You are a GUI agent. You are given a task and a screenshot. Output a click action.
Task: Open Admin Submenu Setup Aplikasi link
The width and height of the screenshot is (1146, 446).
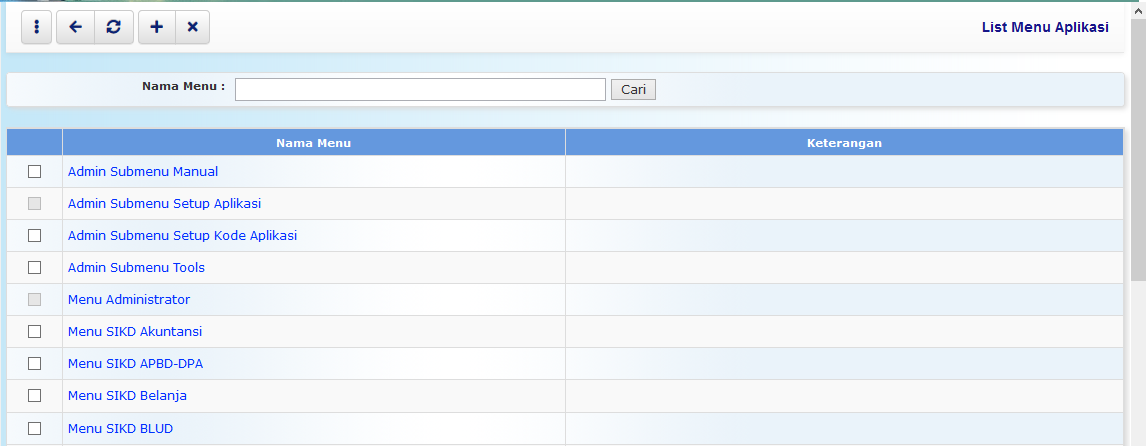click(x=164, y=204)
